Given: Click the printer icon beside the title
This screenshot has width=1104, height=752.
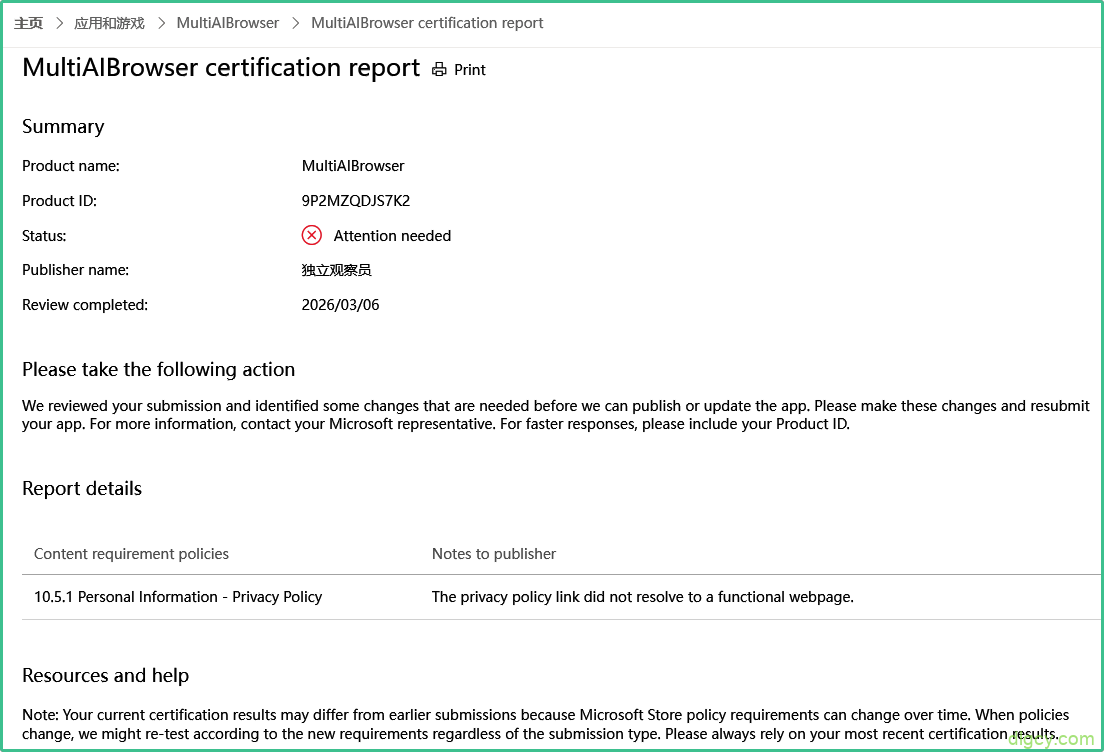Looking at the screenshot, I should [x=439, y=70].
